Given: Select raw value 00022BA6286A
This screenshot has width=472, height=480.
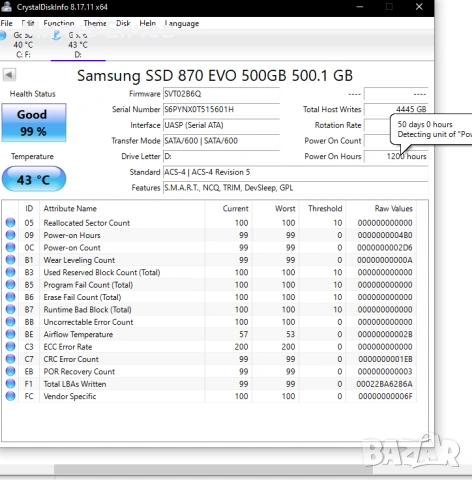Looking at the screenshot, I should (x=384, y=384).
